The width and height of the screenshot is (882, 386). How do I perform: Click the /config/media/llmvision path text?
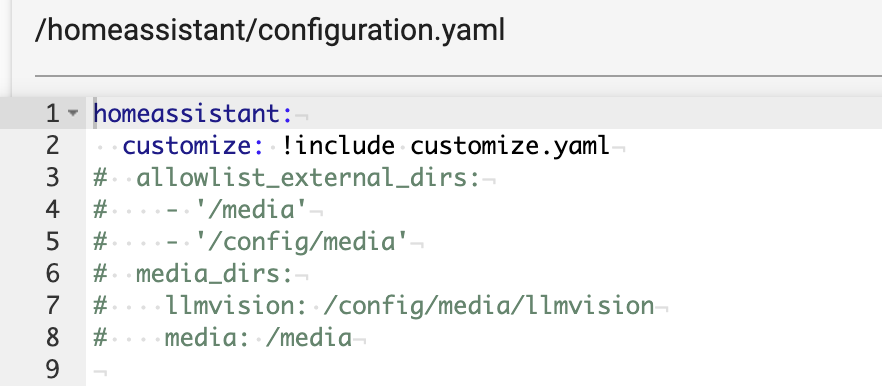click(489, 306)
